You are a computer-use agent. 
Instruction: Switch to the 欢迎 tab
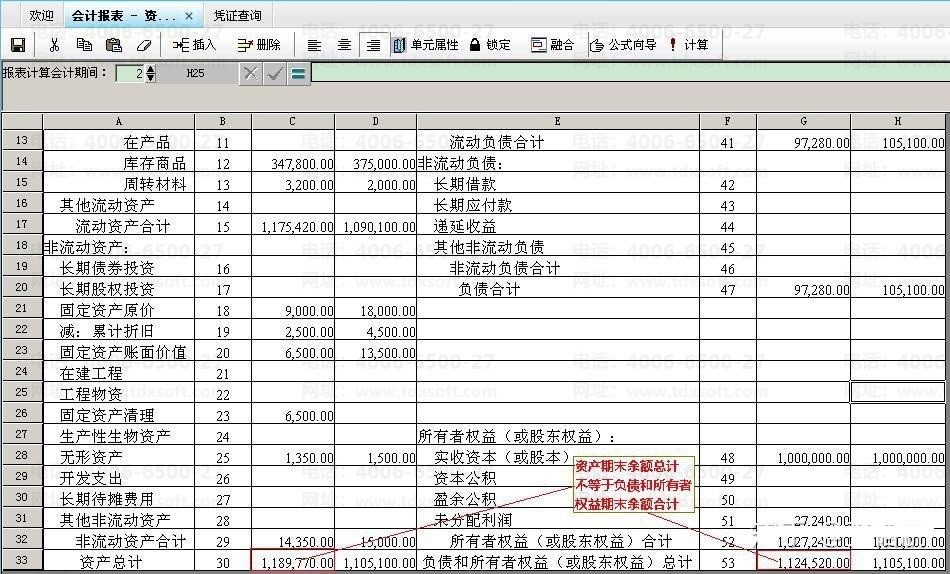coord(41,16)
